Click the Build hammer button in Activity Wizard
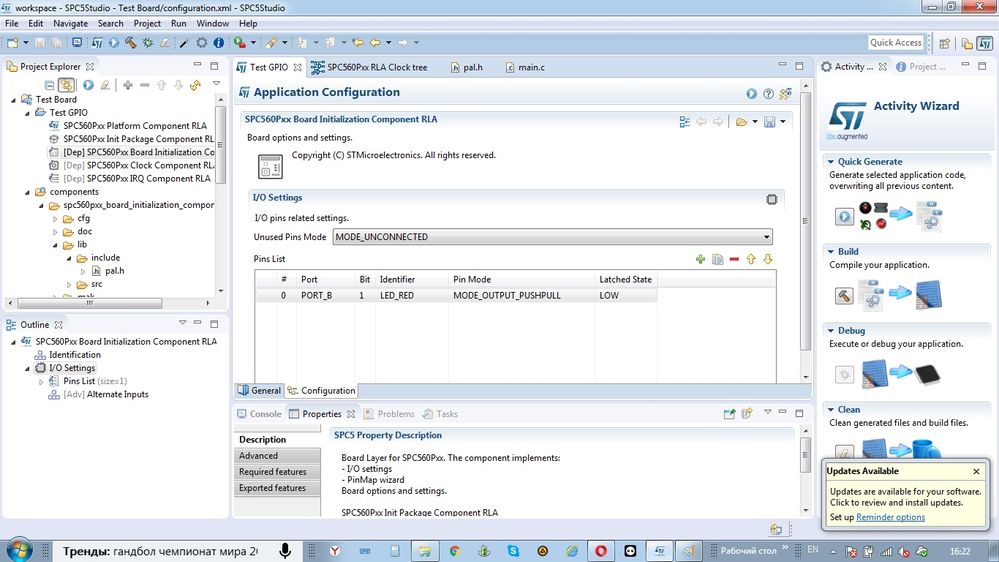The image size is (999, 562). pos(844,296)
